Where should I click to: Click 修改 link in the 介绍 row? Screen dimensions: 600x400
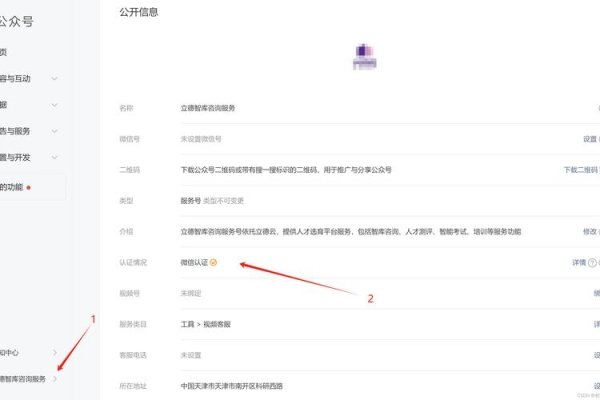(590, 232)
